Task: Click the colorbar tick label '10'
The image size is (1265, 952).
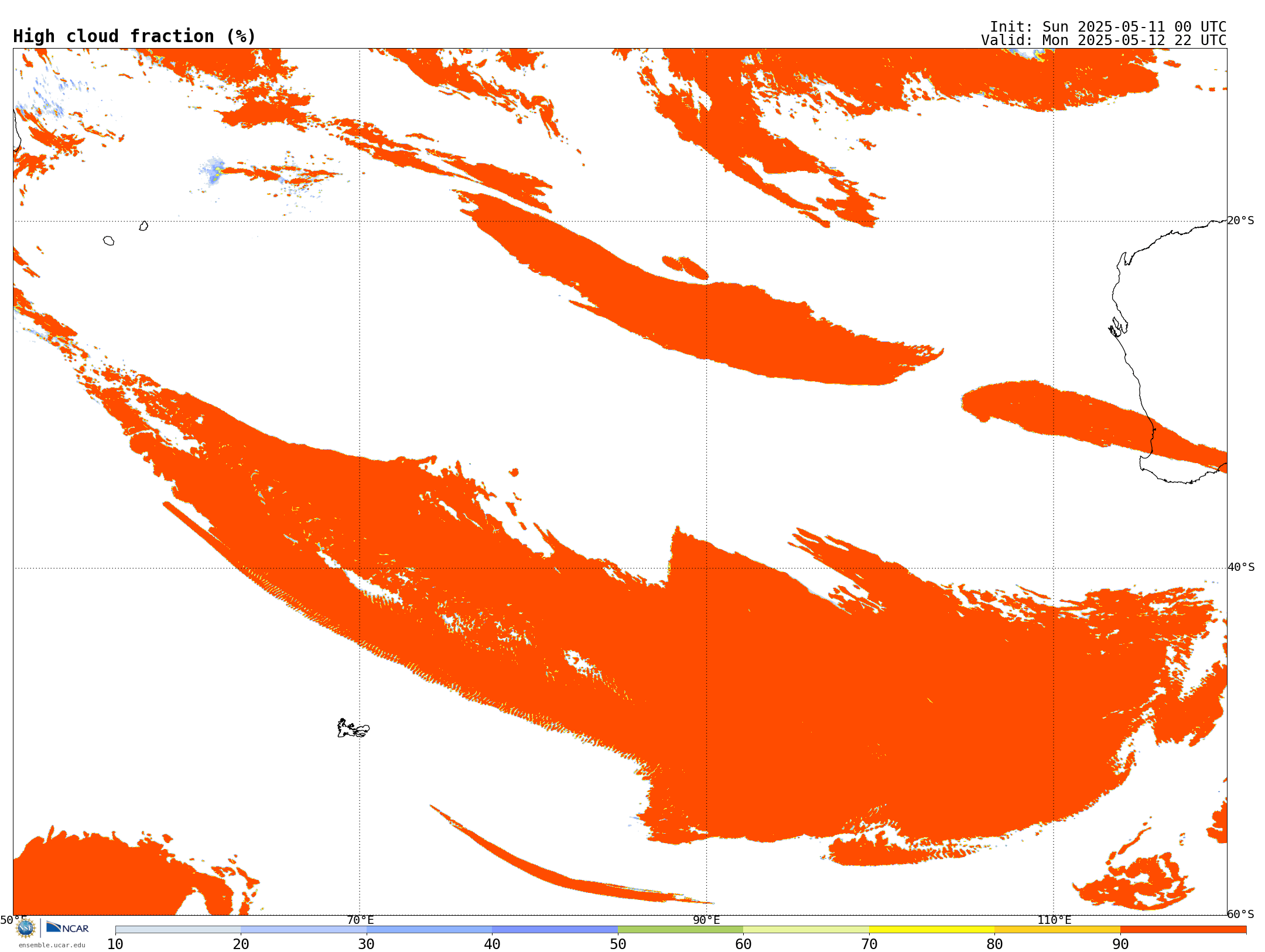Action: (x=115, y=944)
